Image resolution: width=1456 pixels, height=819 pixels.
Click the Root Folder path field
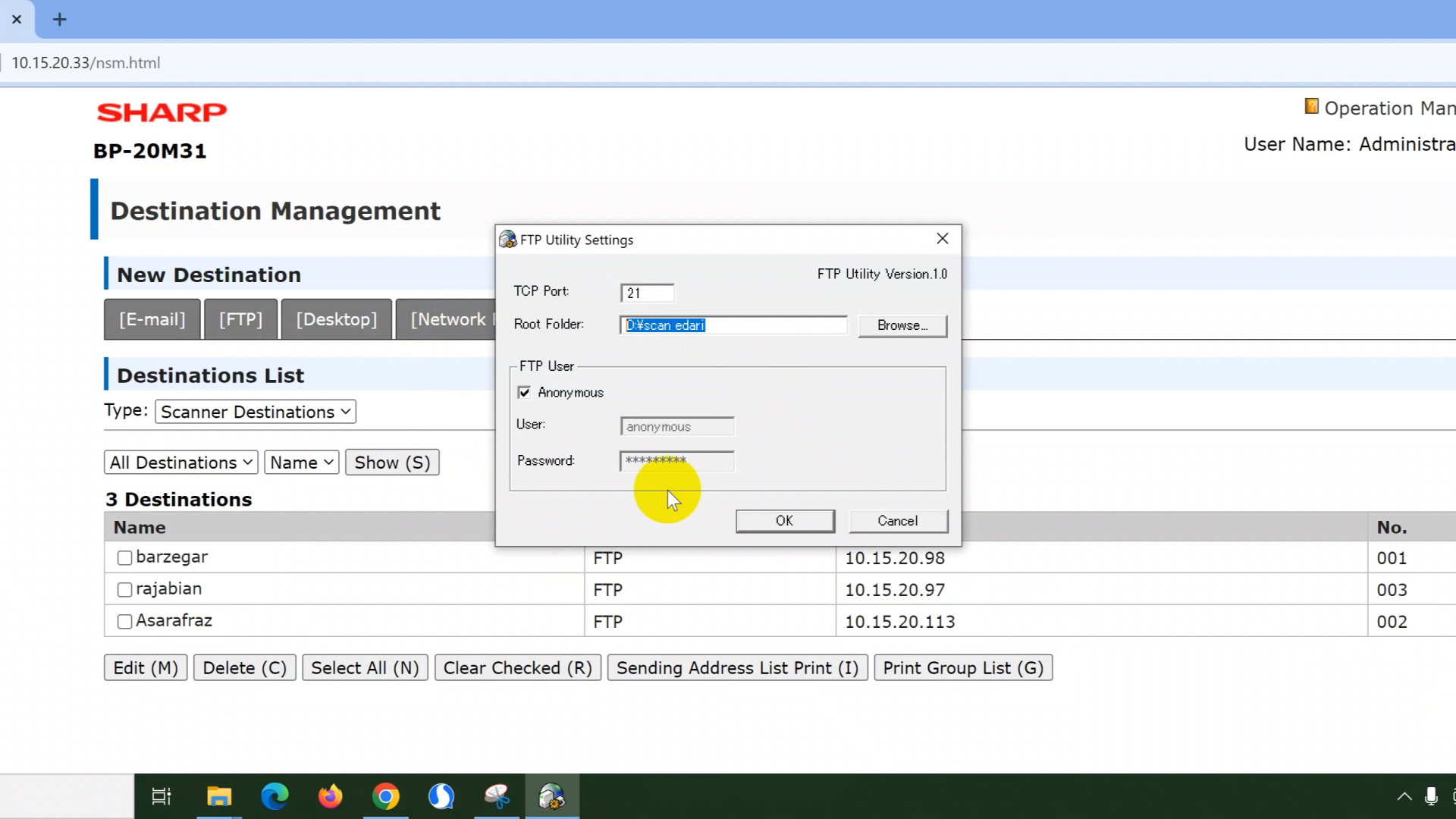point(733,325)
